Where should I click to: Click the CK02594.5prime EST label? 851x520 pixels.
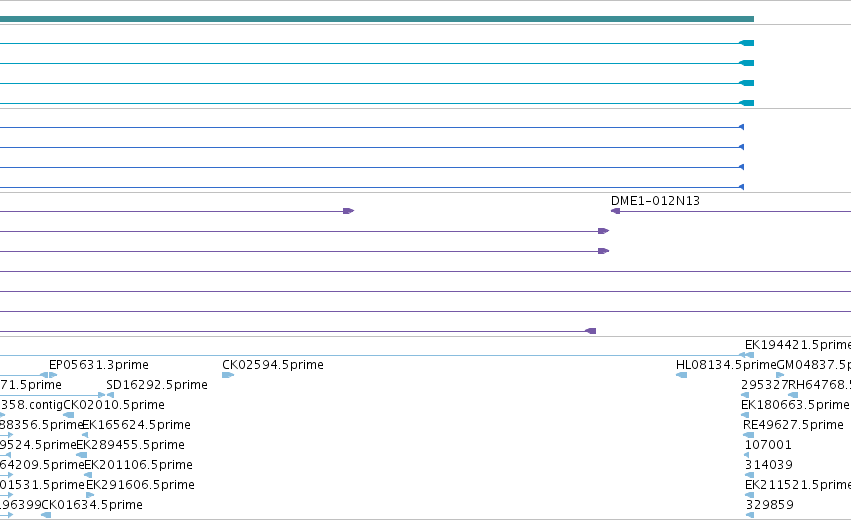[273, 365]
